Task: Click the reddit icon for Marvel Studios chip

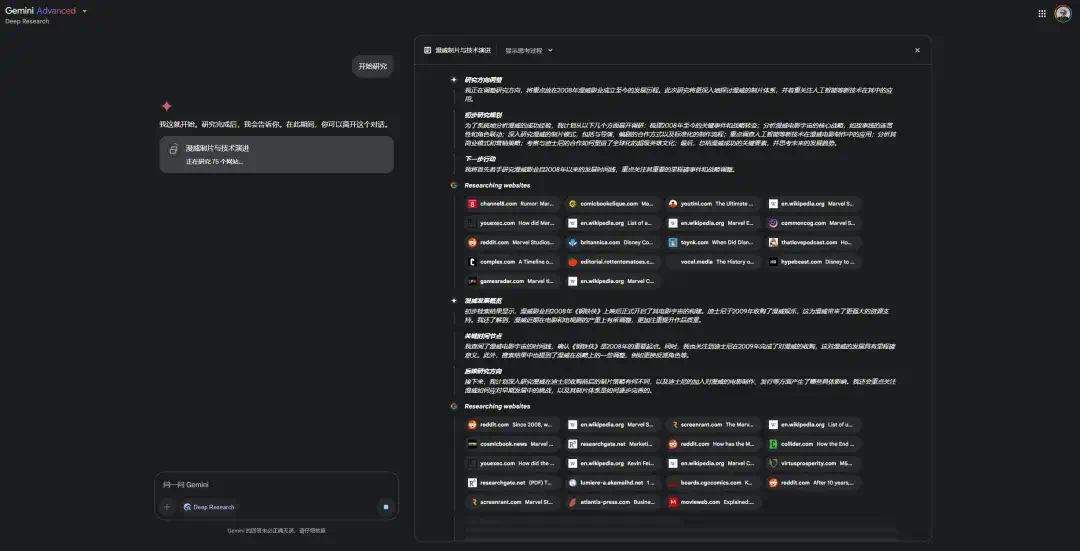Action: [472, 242]
